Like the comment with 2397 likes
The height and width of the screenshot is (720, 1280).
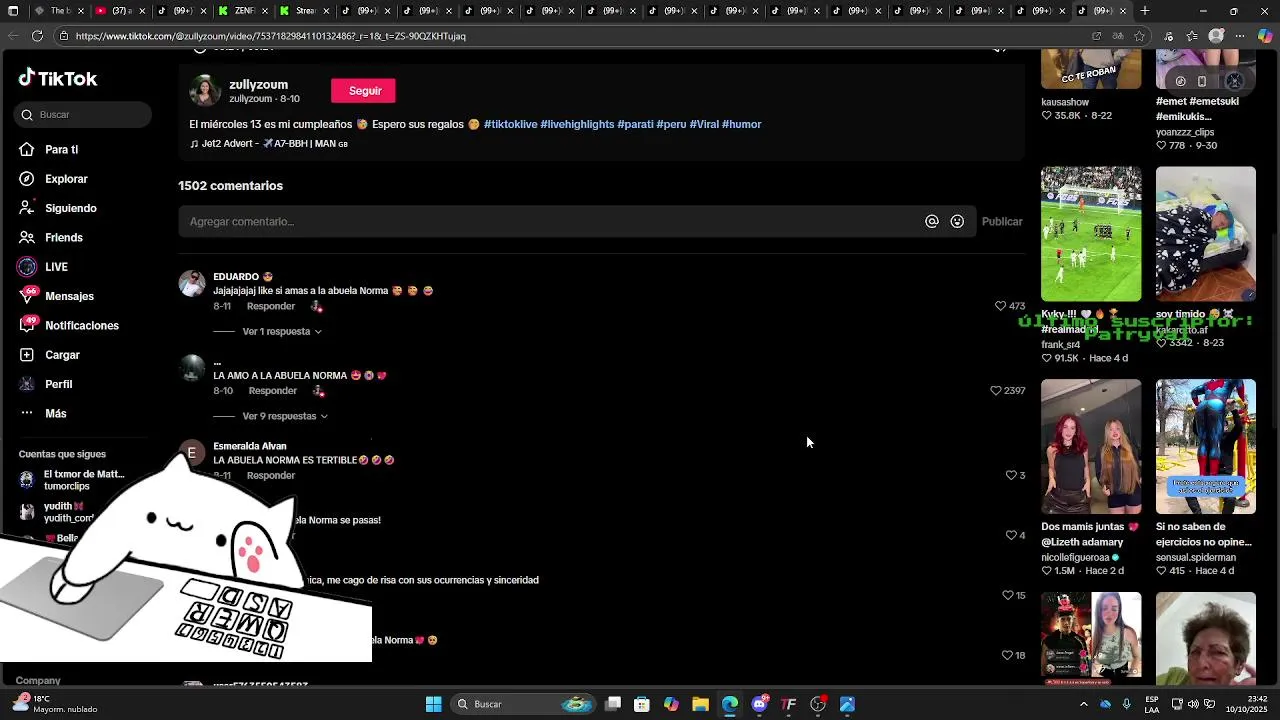[x=995, y=390]
